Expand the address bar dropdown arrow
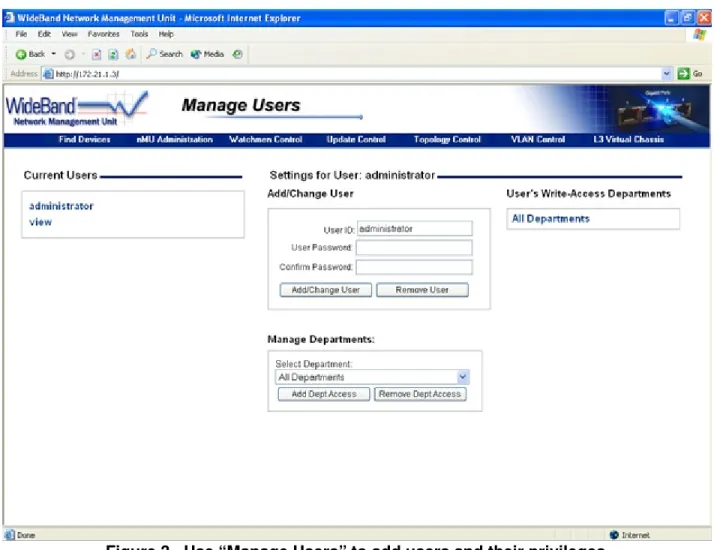Screen dimensions: 714x550 pos(667,74)
